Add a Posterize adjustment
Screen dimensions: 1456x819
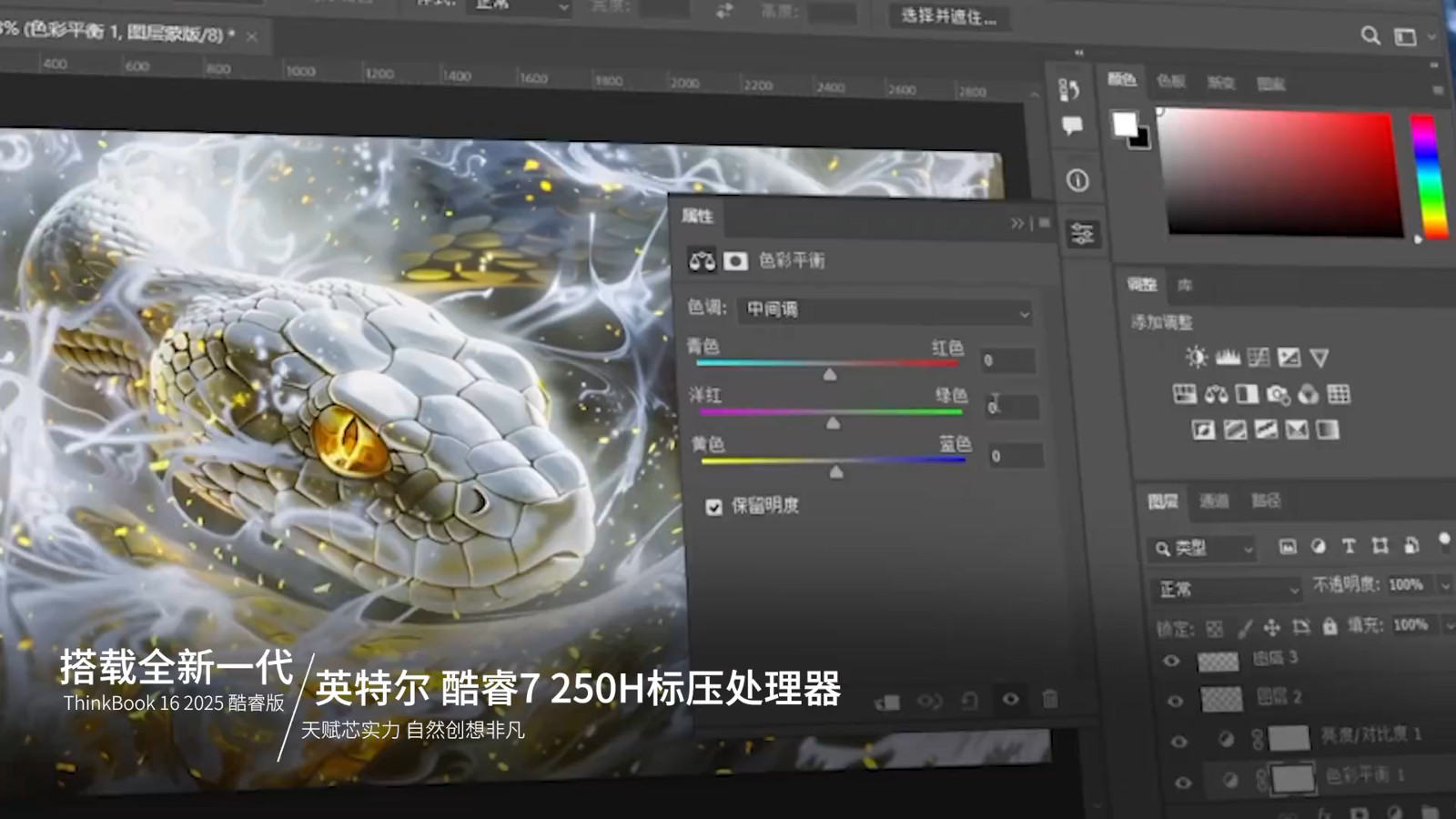pyautogui.click(x=1235, y=430)
